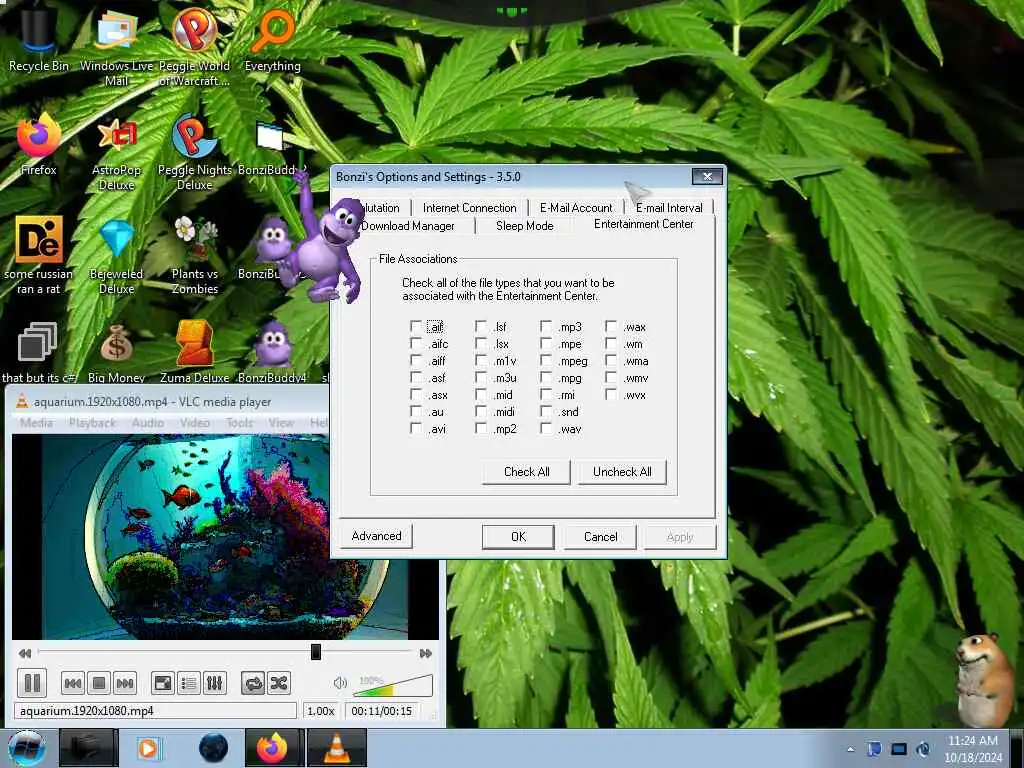Check the .aif file type box

click(x=416, y=326)
